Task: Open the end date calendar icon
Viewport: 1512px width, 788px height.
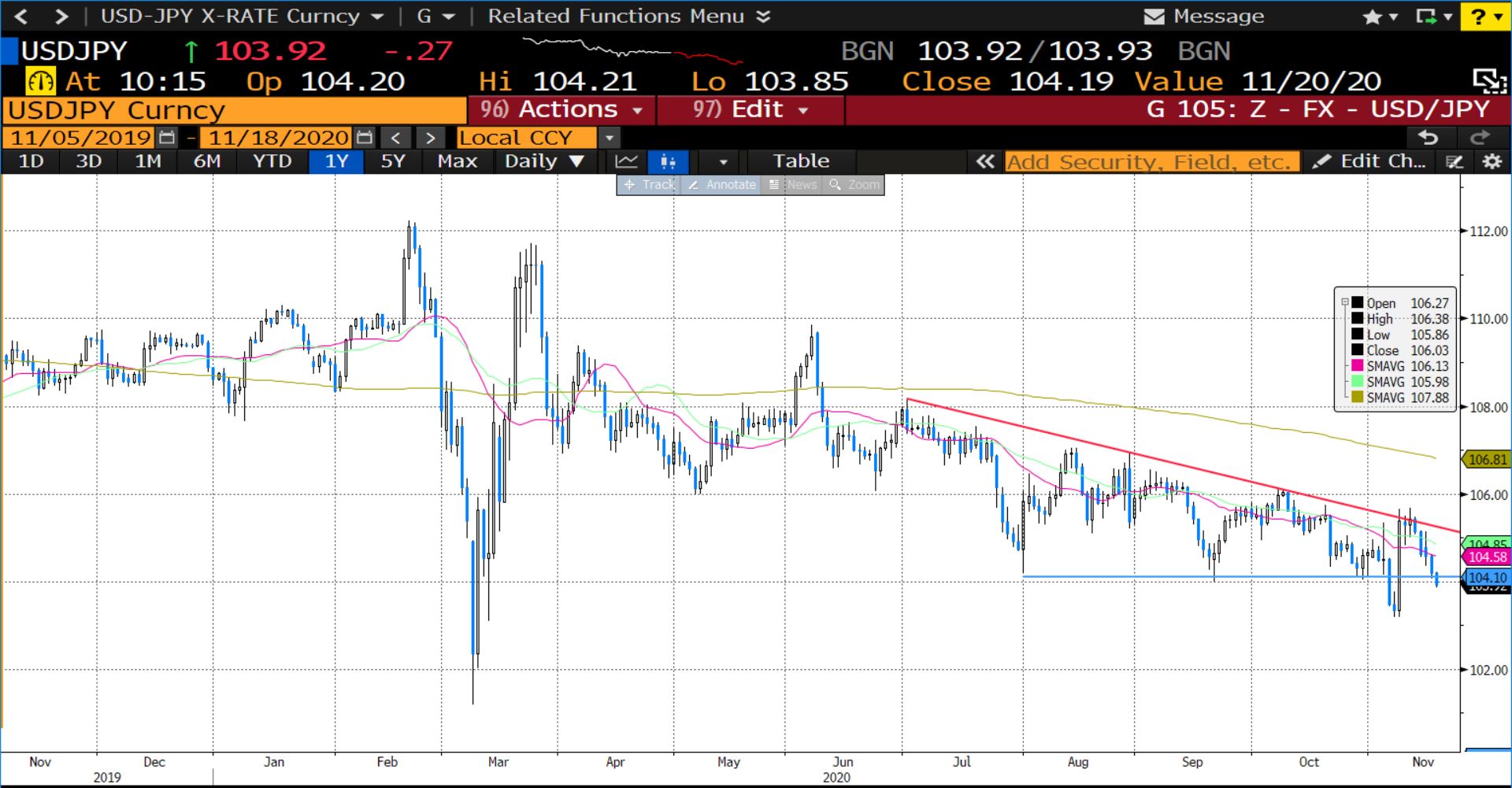Action: point(364,138)
